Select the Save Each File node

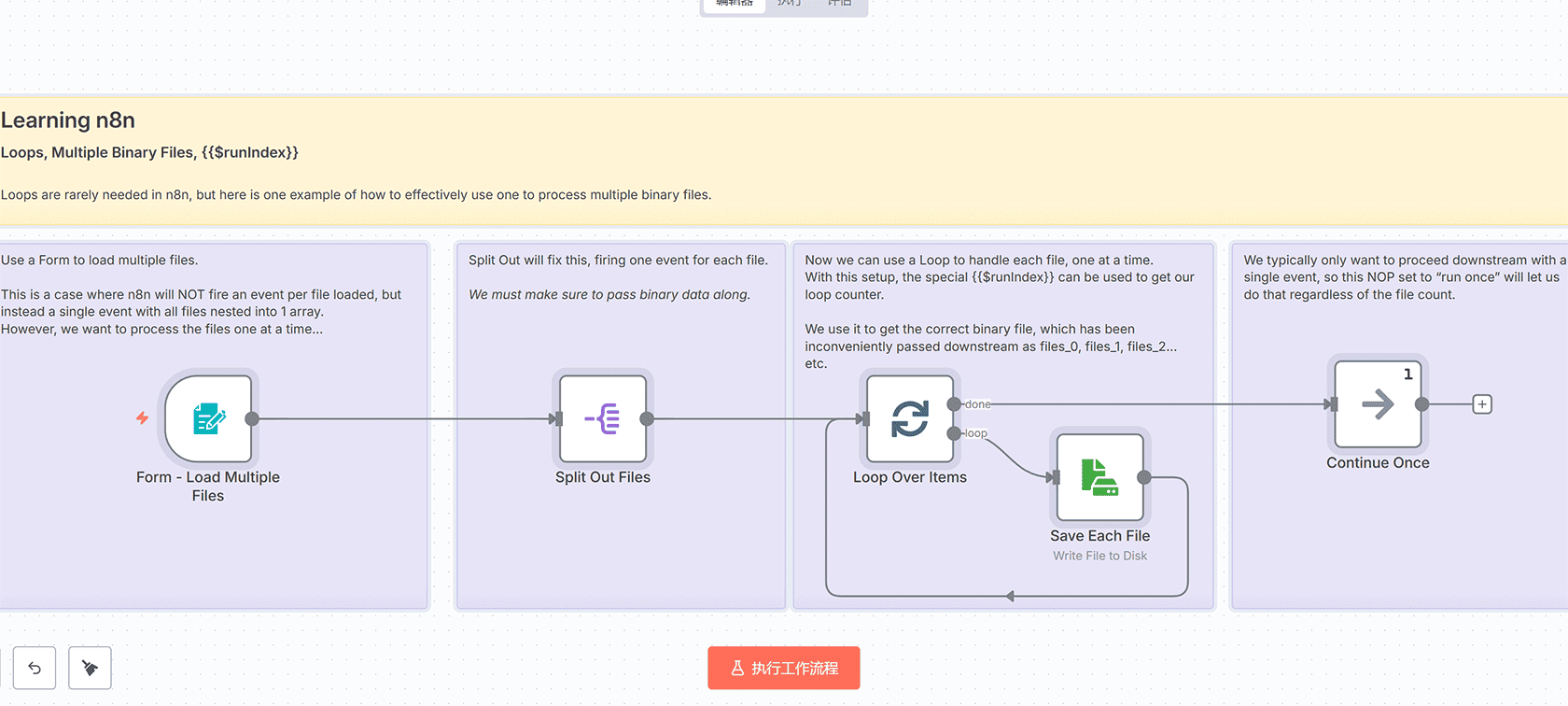[1099, 477]
